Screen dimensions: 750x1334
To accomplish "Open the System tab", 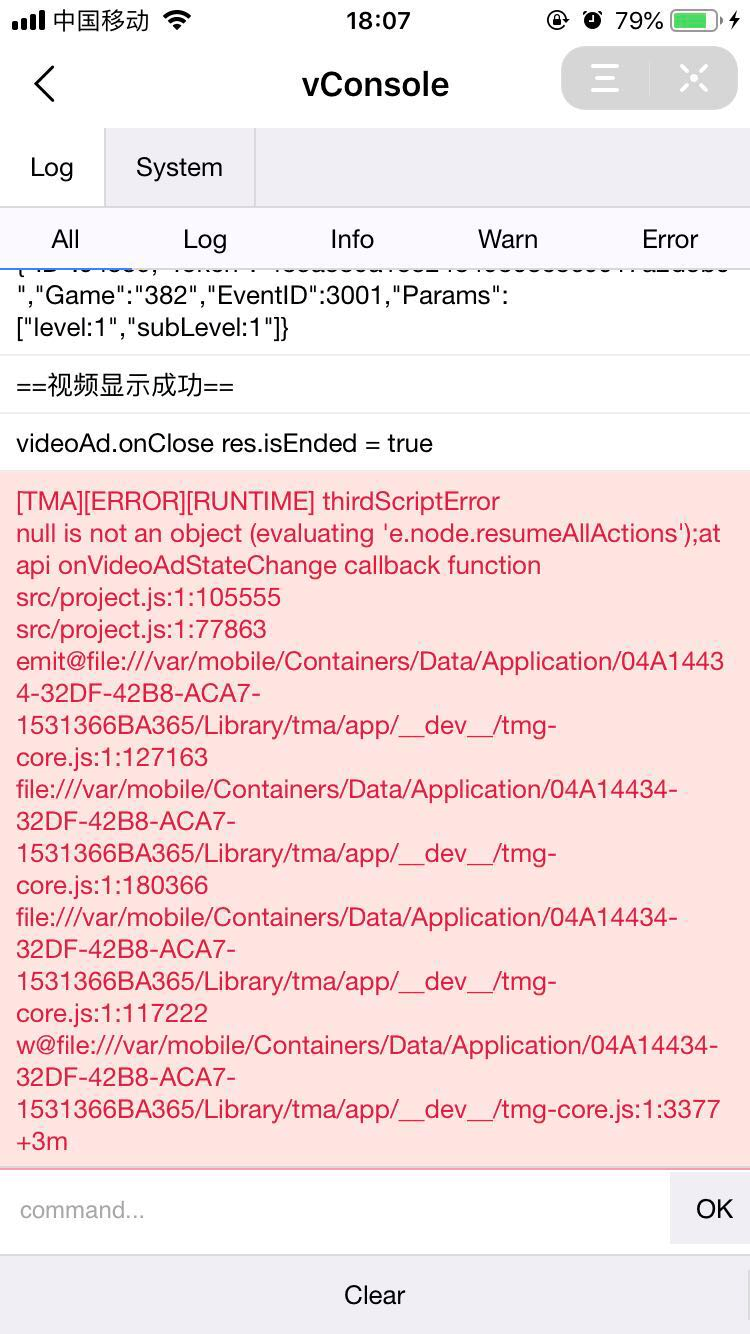I will tap(179, 168).
